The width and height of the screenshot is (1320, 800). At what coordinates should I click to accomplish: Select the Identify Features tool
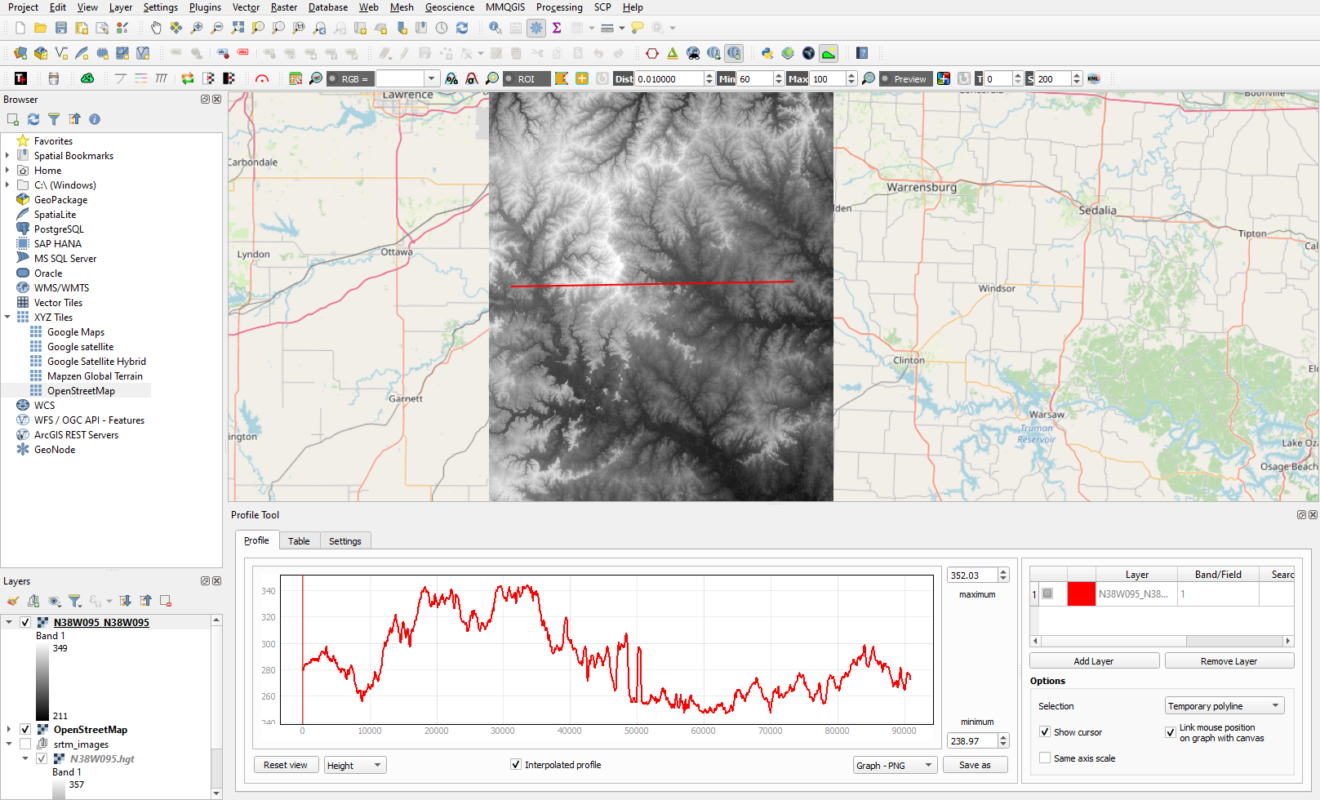coord(493,28)
